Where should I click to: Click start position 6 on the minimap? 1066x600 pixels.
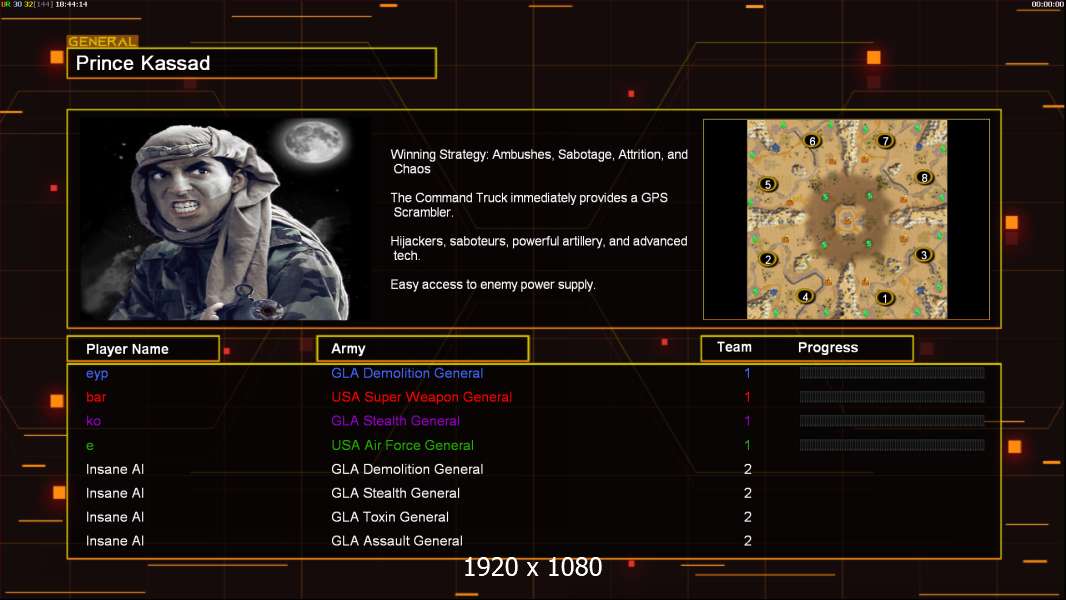[x=812, y=141]
